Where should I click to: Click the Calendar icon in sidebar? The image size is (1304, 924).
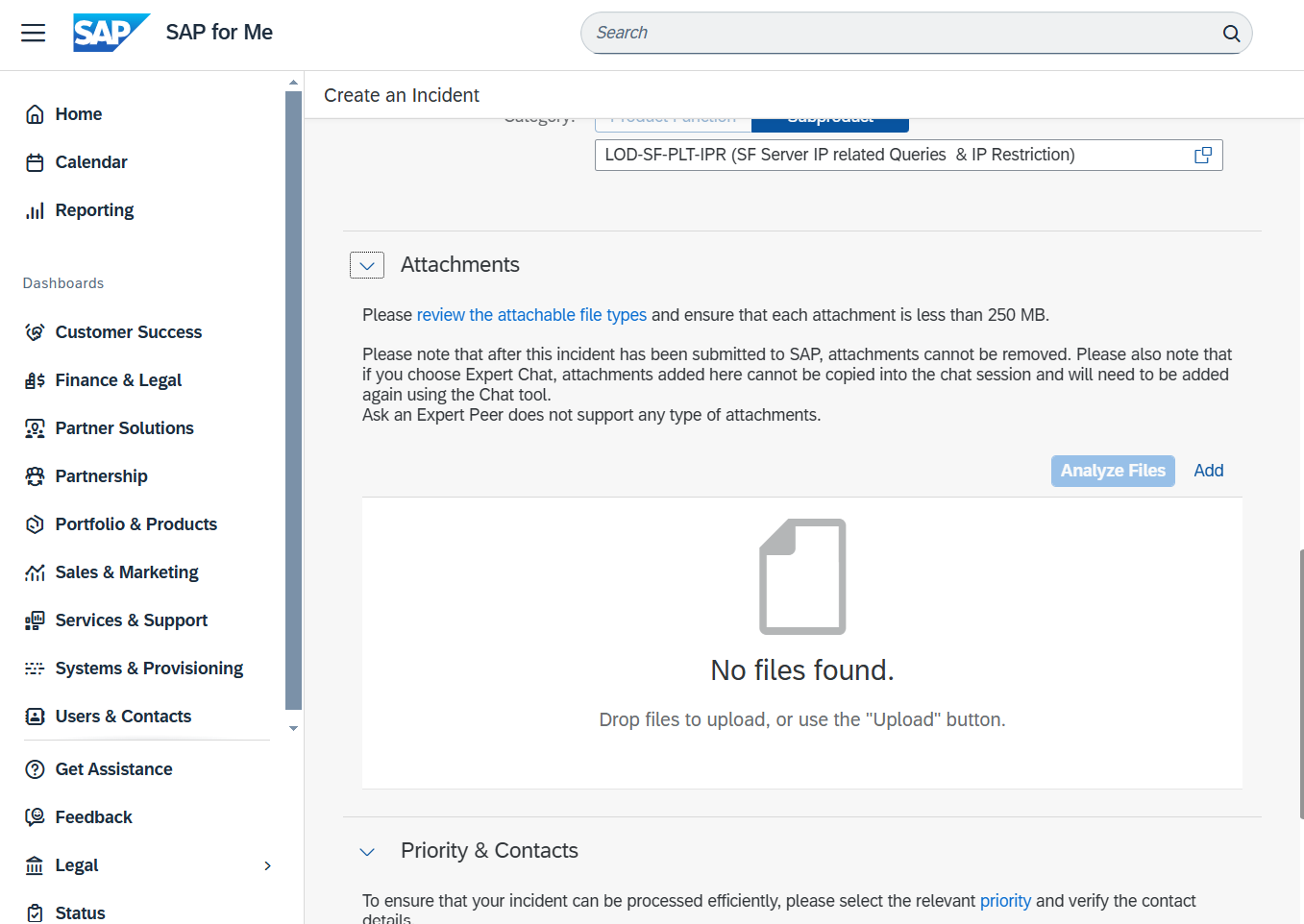tap(35, 162)
